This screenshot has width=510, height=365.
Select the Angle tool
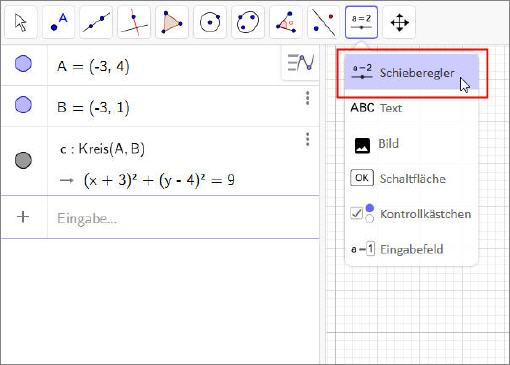tap(286, 23)
